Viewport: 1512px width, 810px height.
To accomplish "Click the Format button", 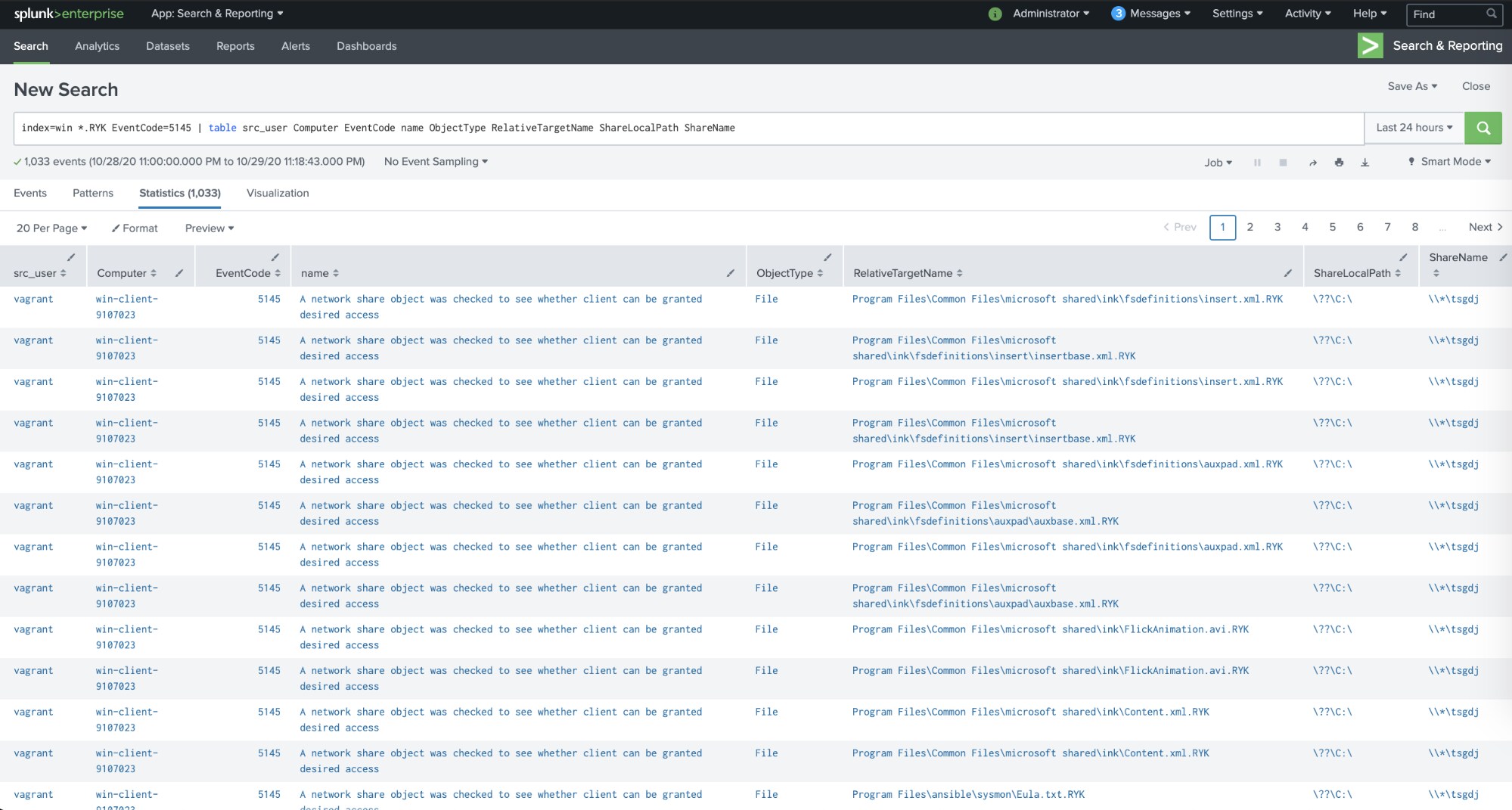I will tap(135, 228).
